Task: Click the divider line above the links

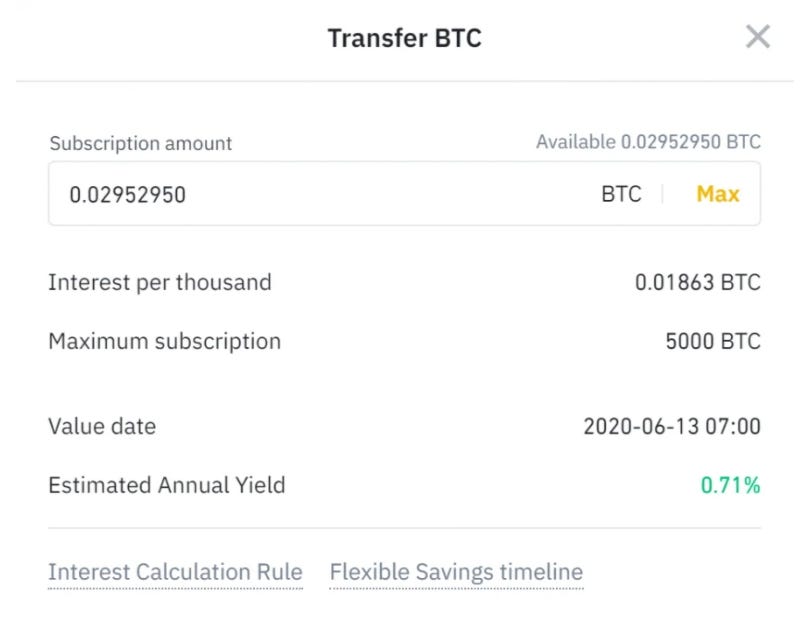Action: [404, 528]
